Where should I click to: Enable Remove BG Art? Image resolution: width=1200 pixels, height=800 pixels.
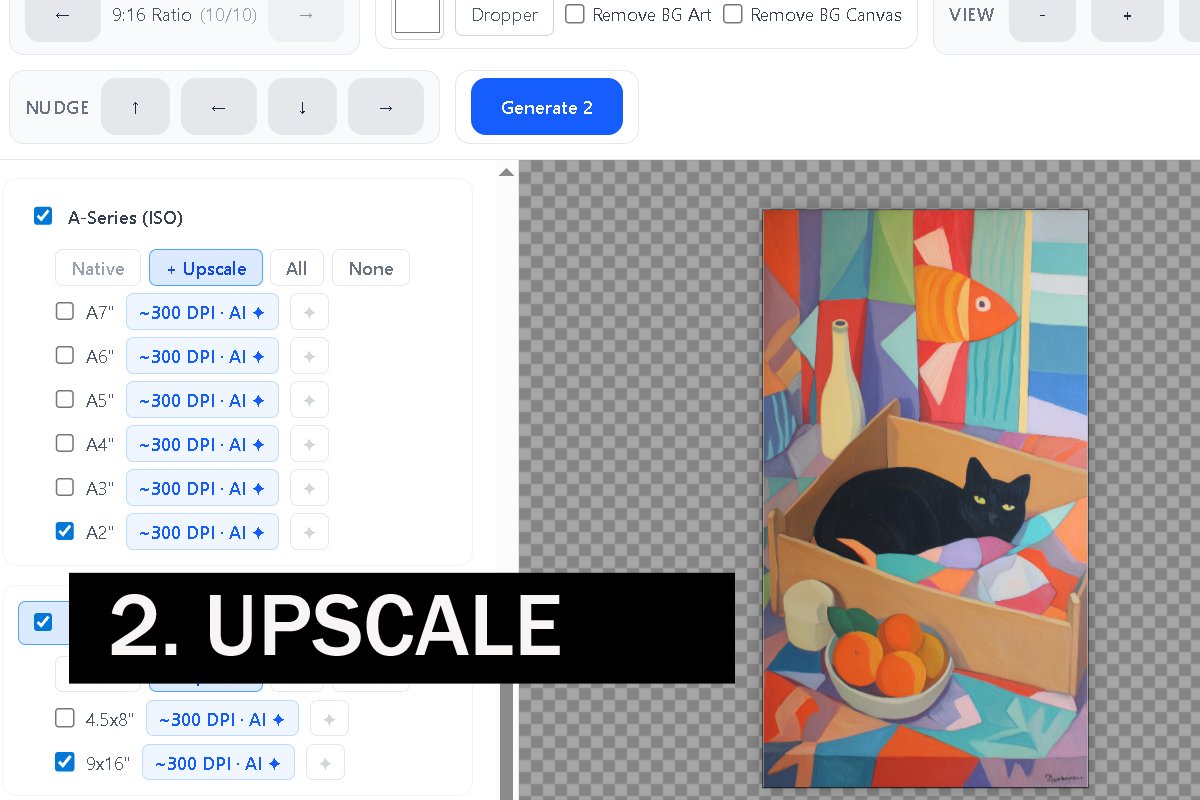[x=575, y=14]
